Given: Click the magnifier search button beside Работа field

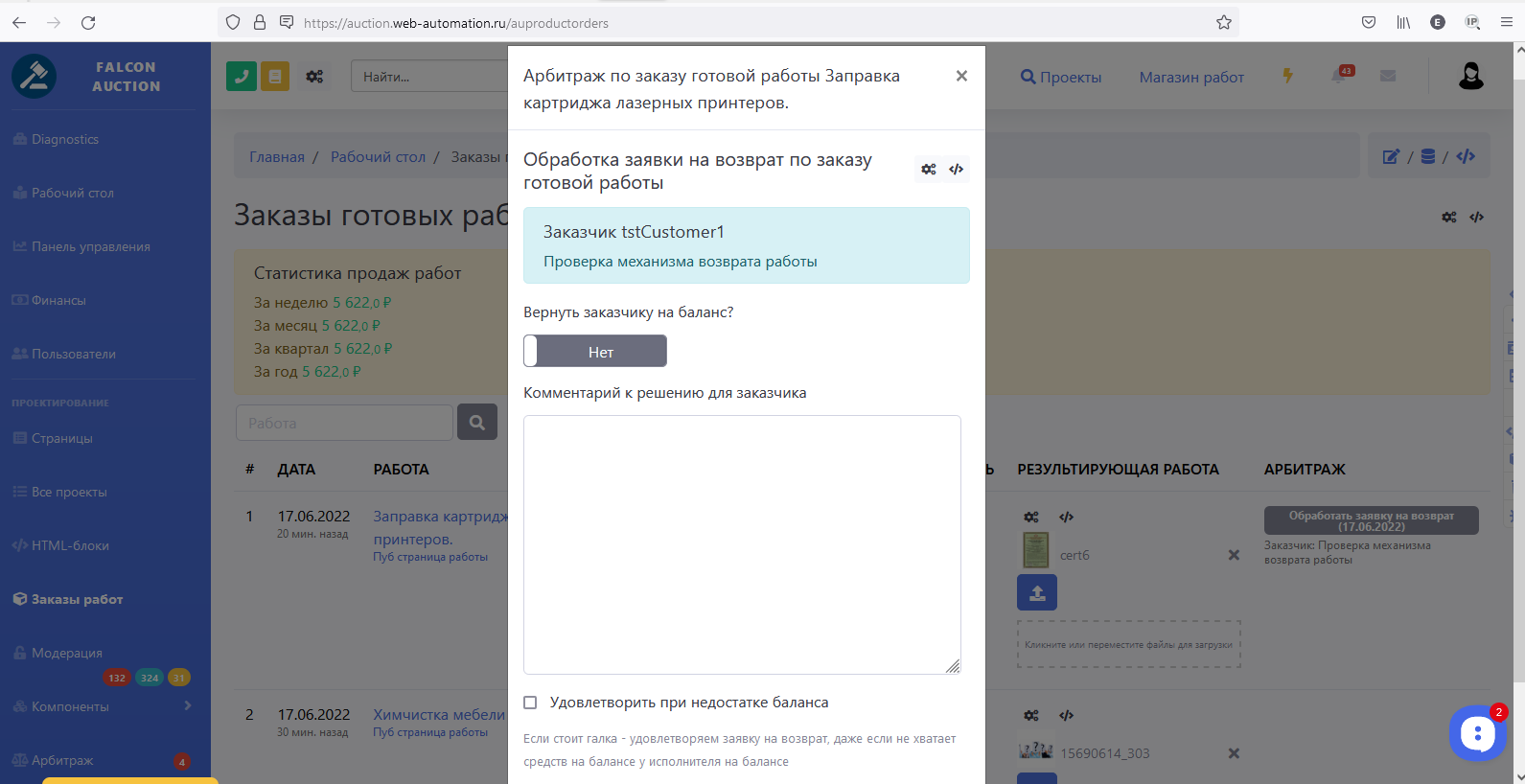Looking at the screenshot, I should (477, 423).
